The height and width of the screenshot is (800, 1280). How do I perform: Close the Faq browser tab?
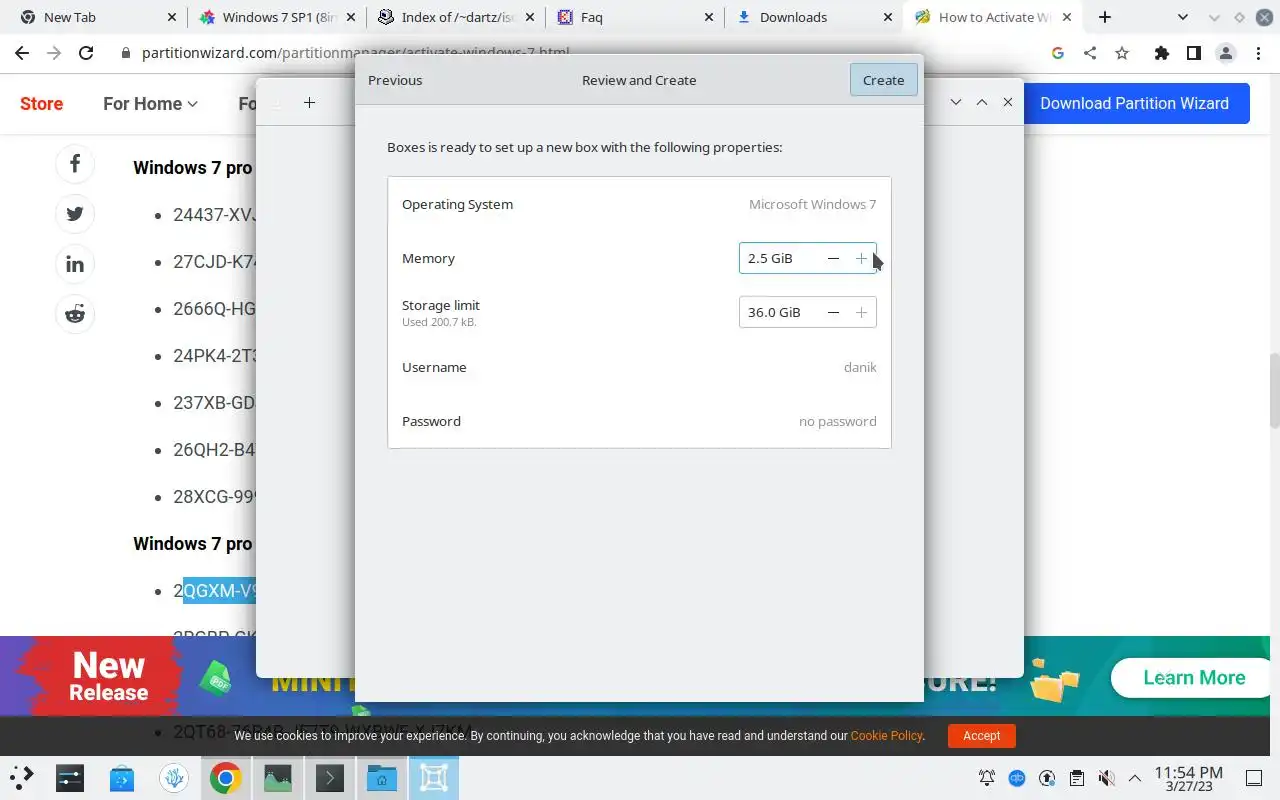pos(709,17)
